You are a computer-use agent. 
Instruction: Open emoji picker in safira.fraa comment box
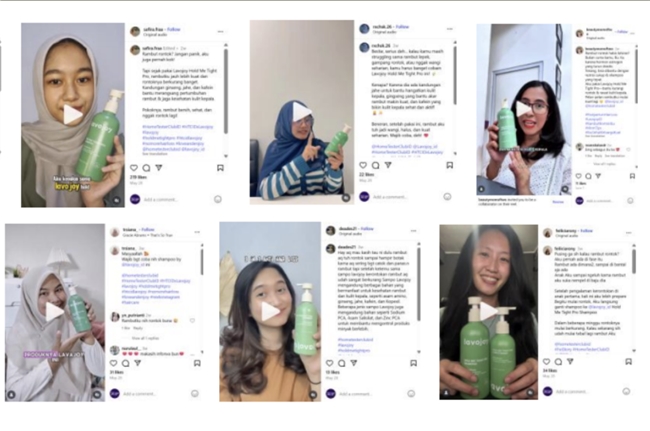[218, 199]
